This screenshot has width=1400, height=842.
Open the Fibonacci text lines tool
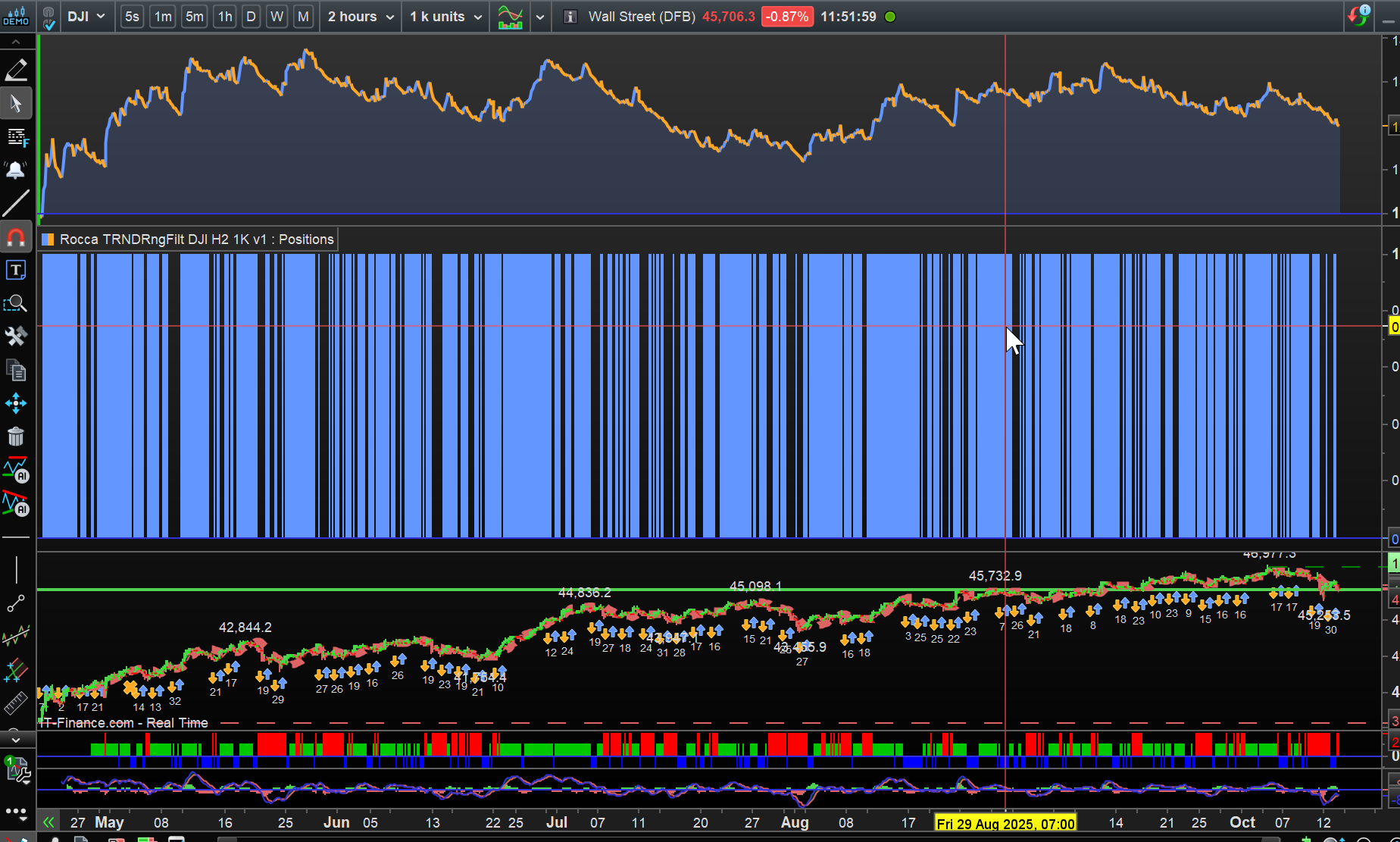(16, 137)
